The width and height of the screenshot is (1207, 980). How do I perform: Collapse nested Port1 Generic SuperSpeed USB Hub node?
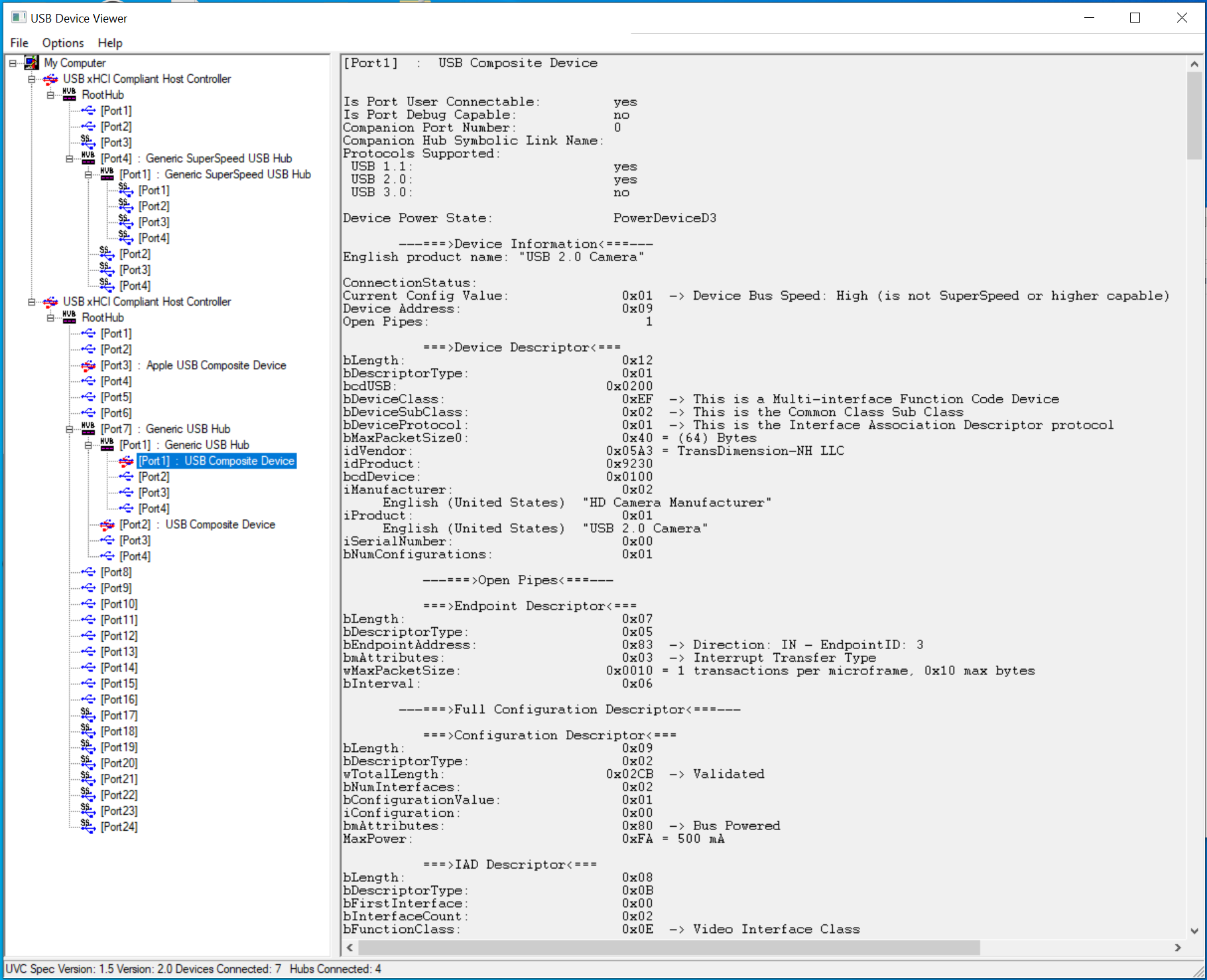click(88, 174)
